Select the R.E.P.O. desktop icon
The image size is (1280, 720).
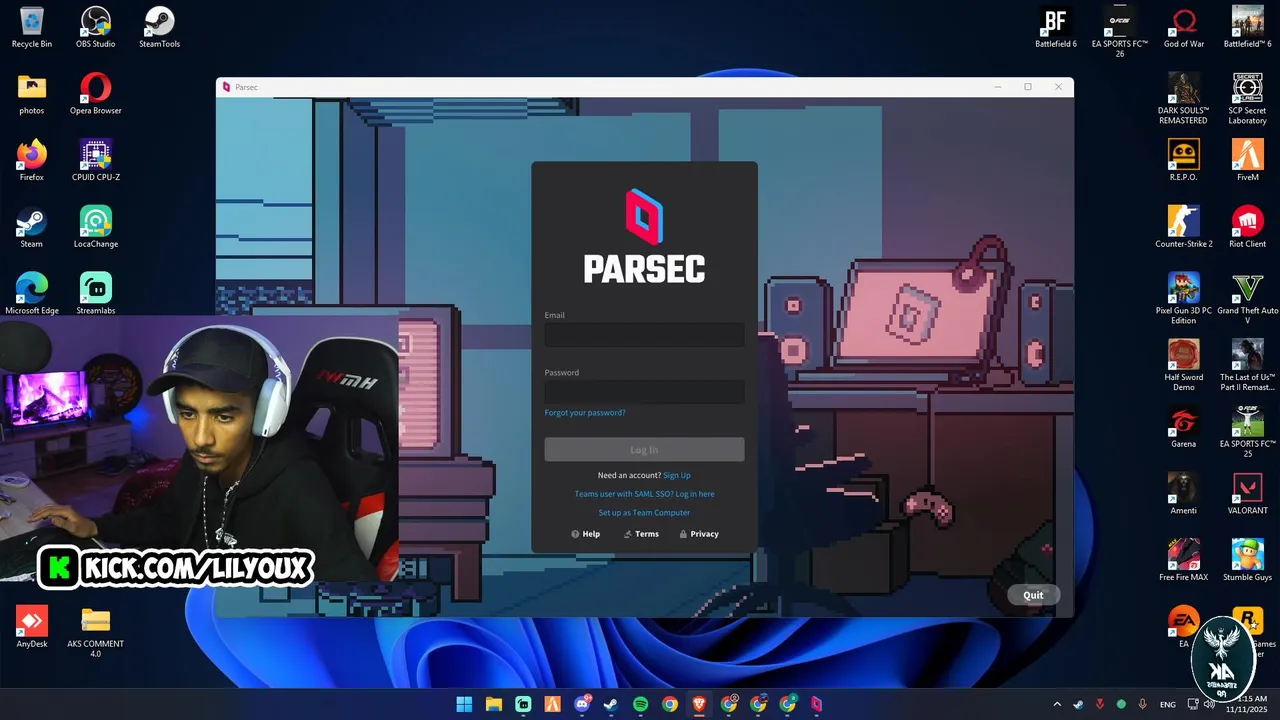(x=1184, y=161)
